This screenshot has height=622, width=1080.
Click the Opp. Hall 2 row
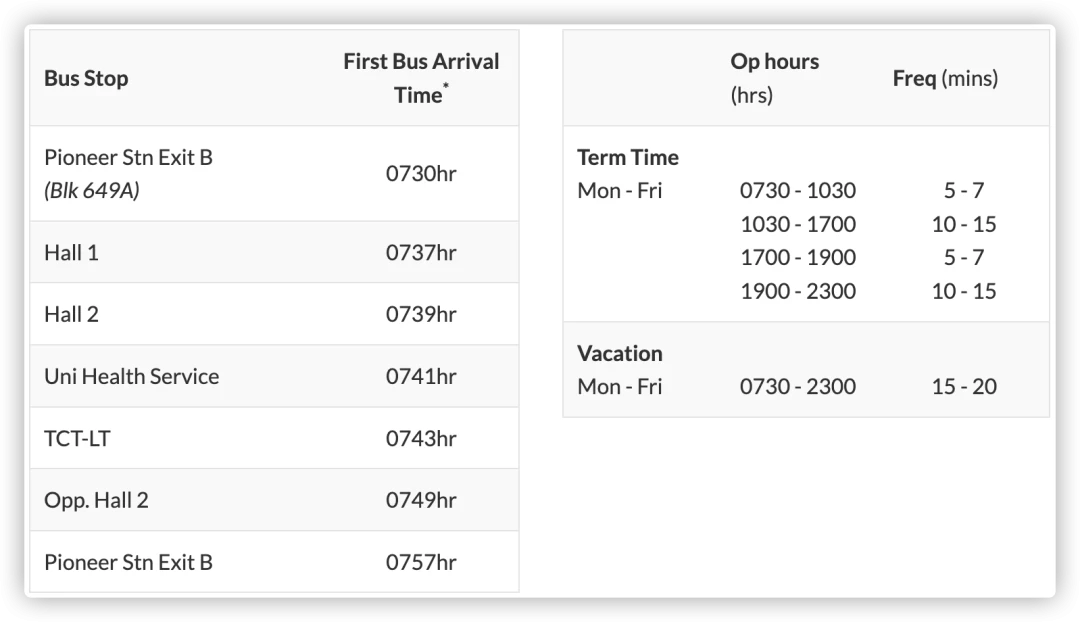coord(274,500)
